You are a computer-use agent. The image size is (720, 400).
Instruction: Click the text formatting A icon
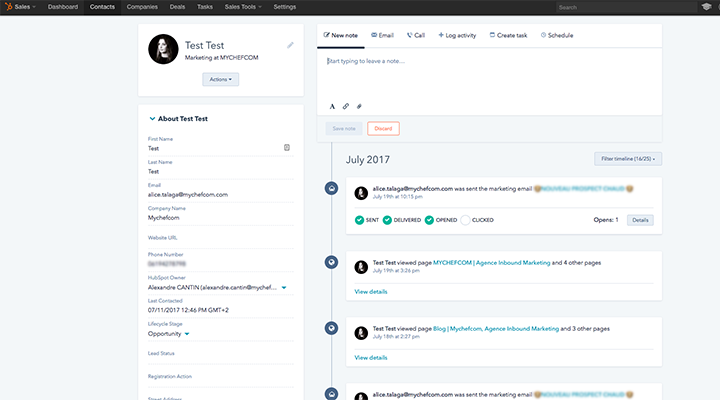point(332,106)
